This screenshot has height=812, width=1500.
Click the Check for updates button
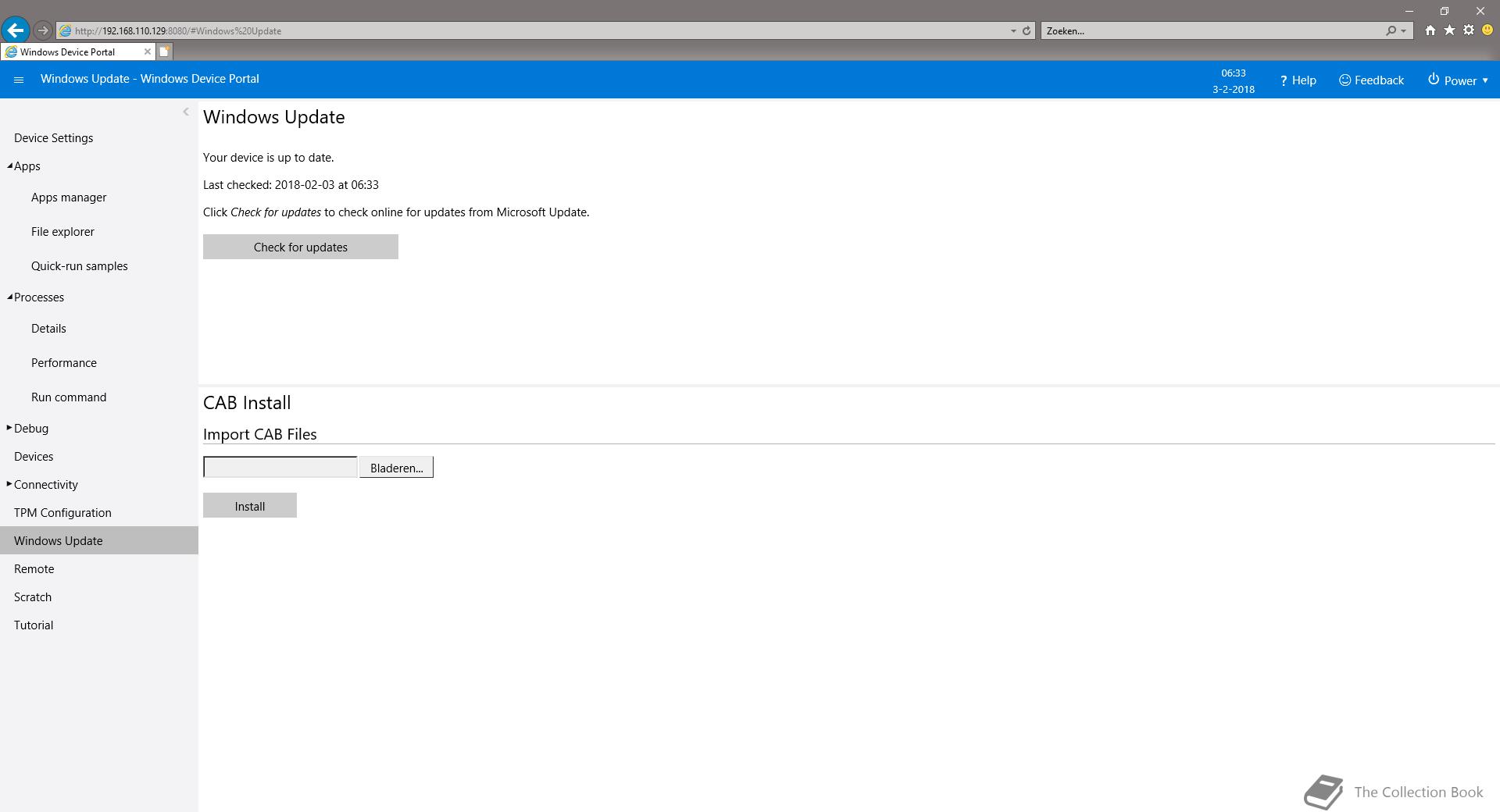point(301,247)
